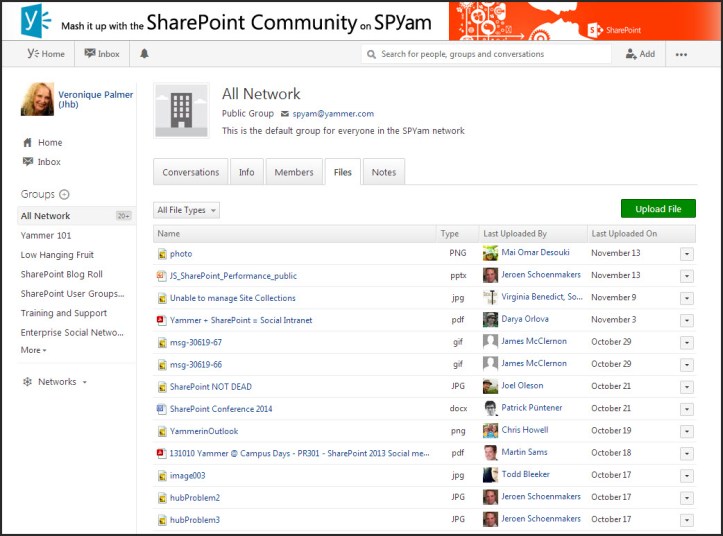Click Chris Howell's avatar
Screen dimensions: 723x536
(490, 430)
